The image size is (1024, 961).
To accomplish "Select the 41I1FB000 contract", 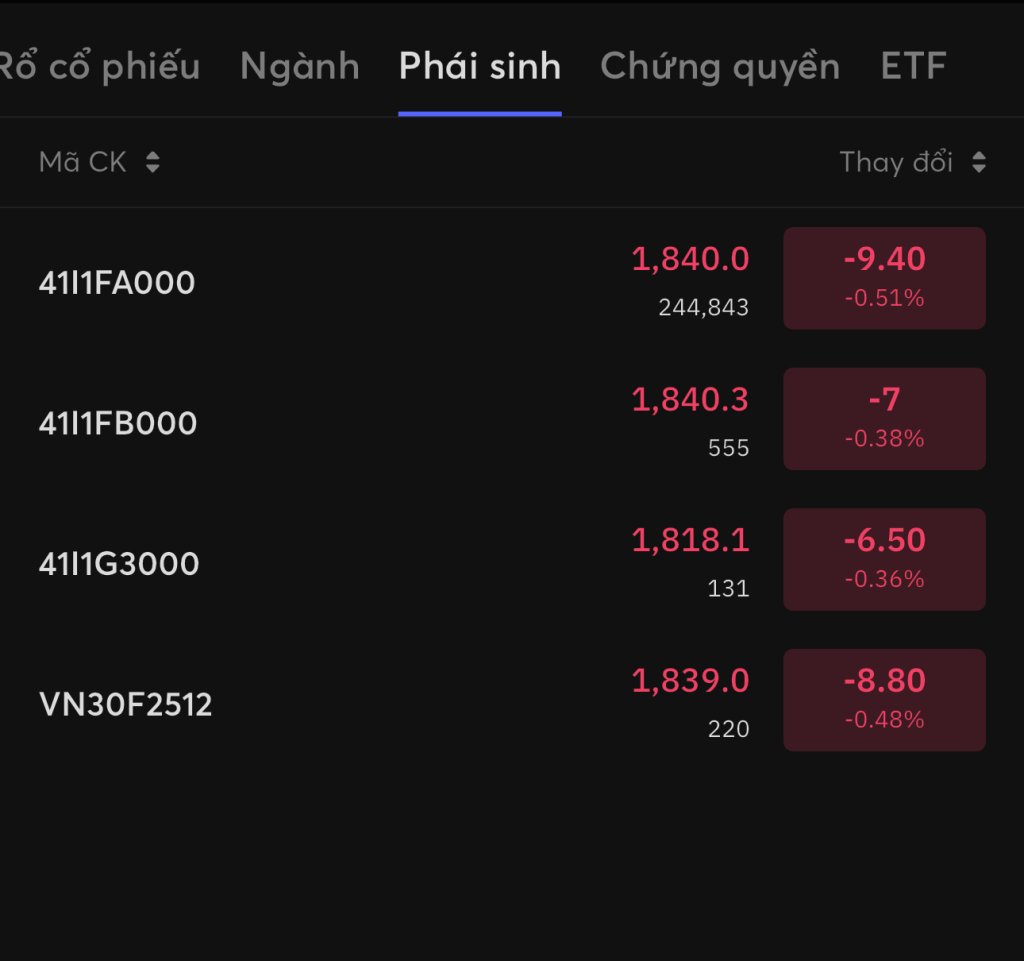I will 118,424.
